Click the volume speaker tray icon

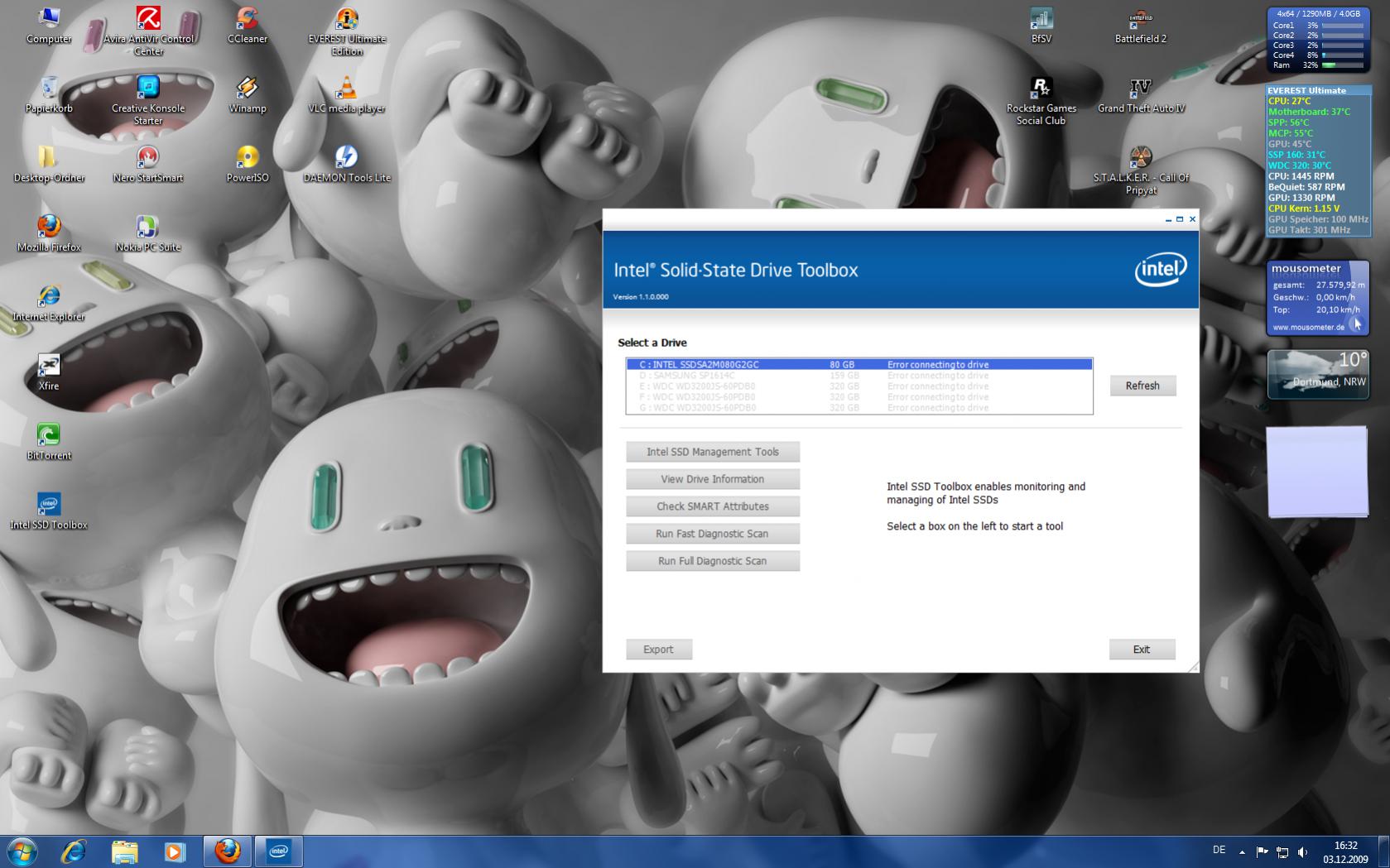coord(1302,851)
